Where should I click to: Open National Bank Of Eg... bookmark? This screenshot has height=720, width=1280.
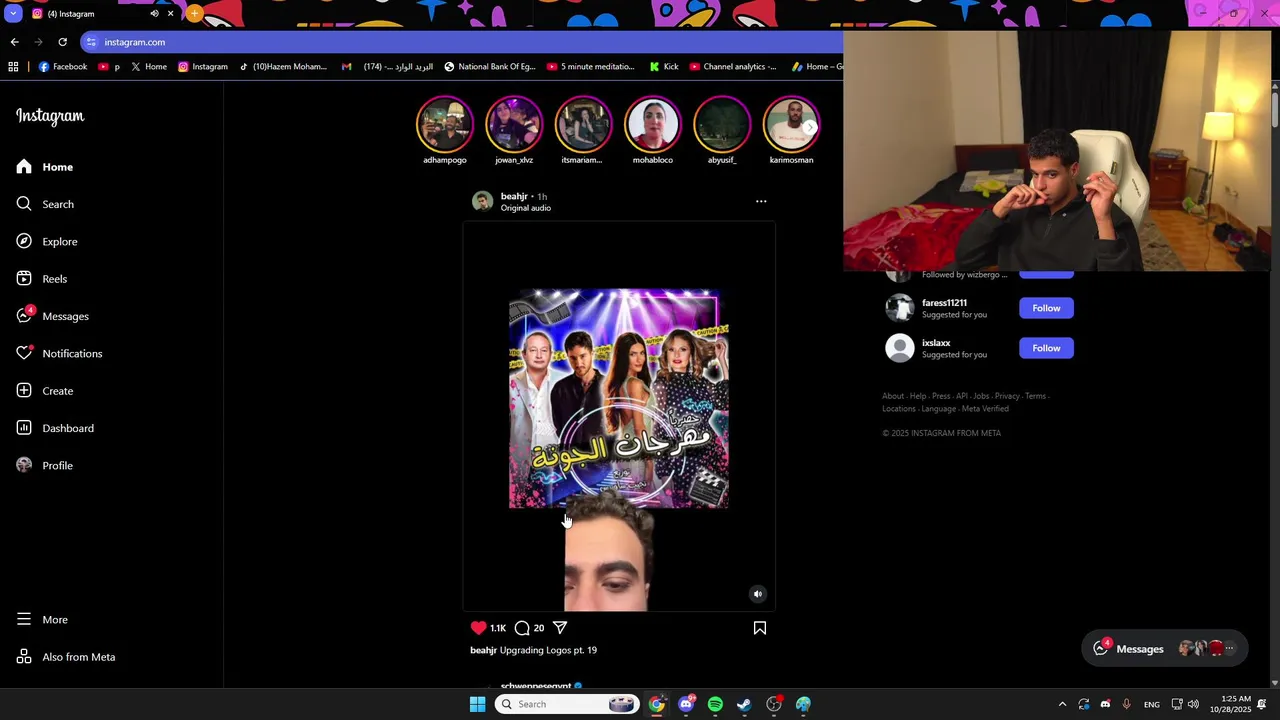490,67
